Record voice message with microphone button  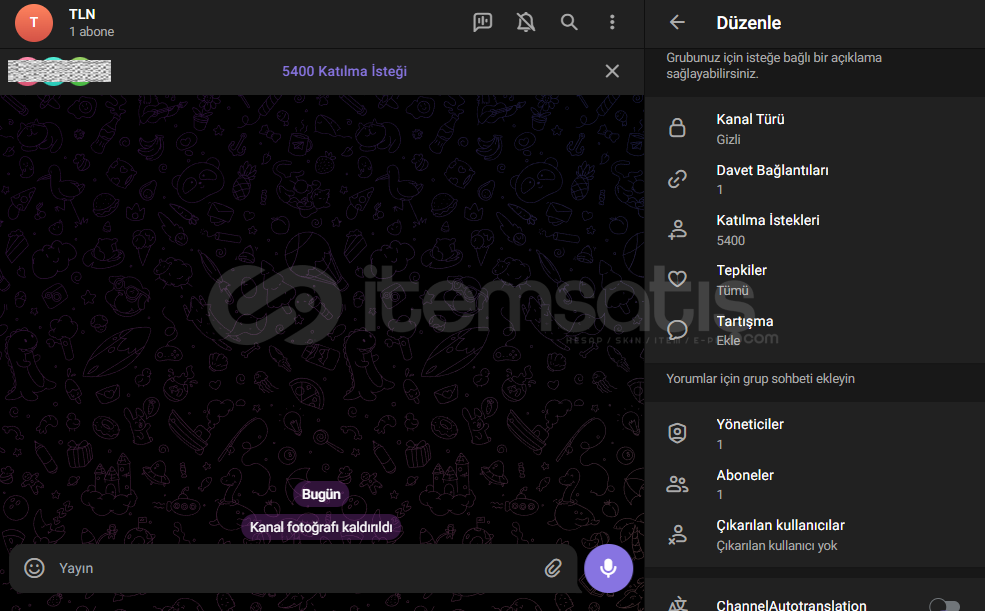608,568
